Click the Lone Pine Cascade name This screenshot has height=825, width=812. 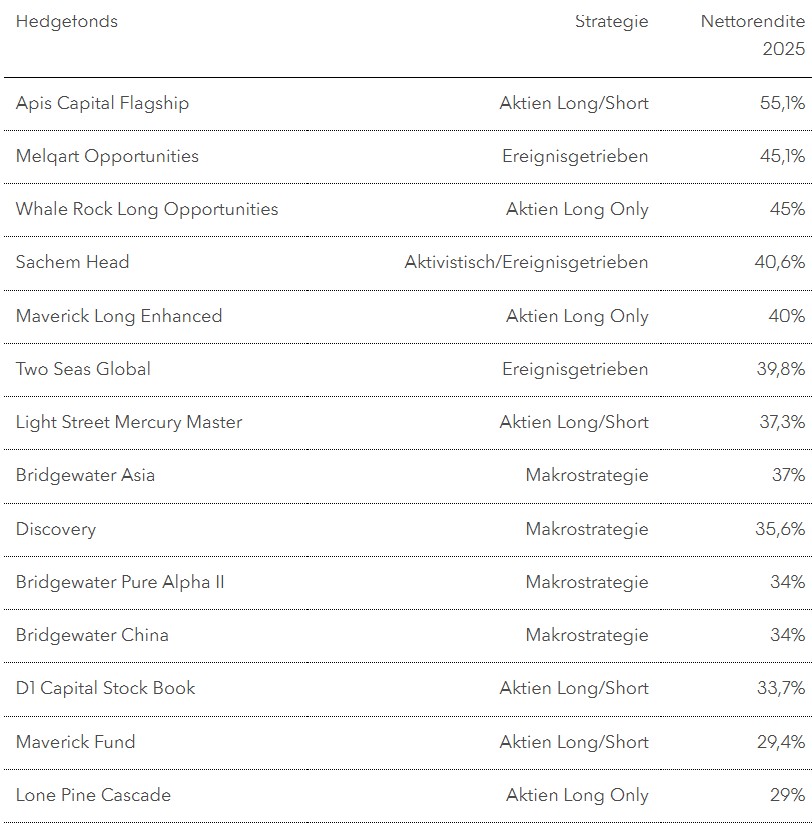tap(93, 795)
